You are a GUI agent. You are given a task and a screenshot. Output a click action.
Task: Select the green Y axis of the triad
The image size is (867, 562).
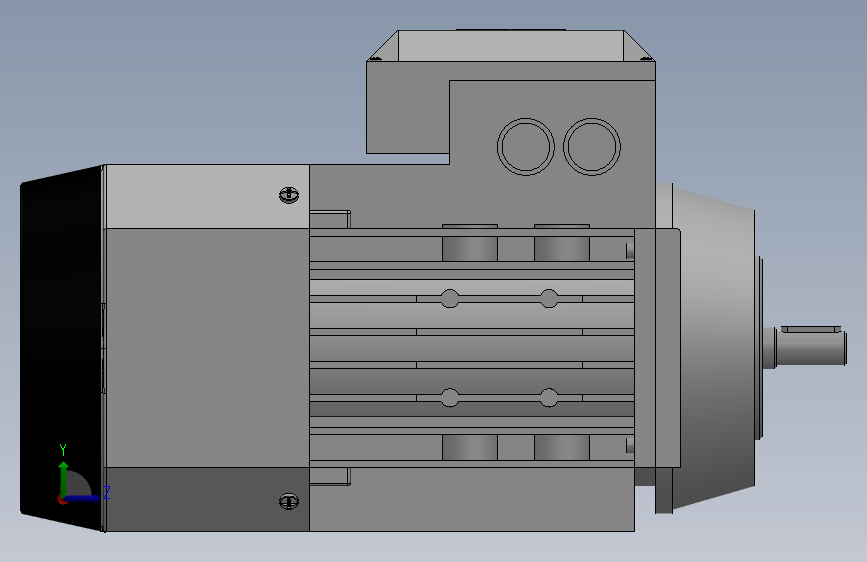click(x=64, y=478)
